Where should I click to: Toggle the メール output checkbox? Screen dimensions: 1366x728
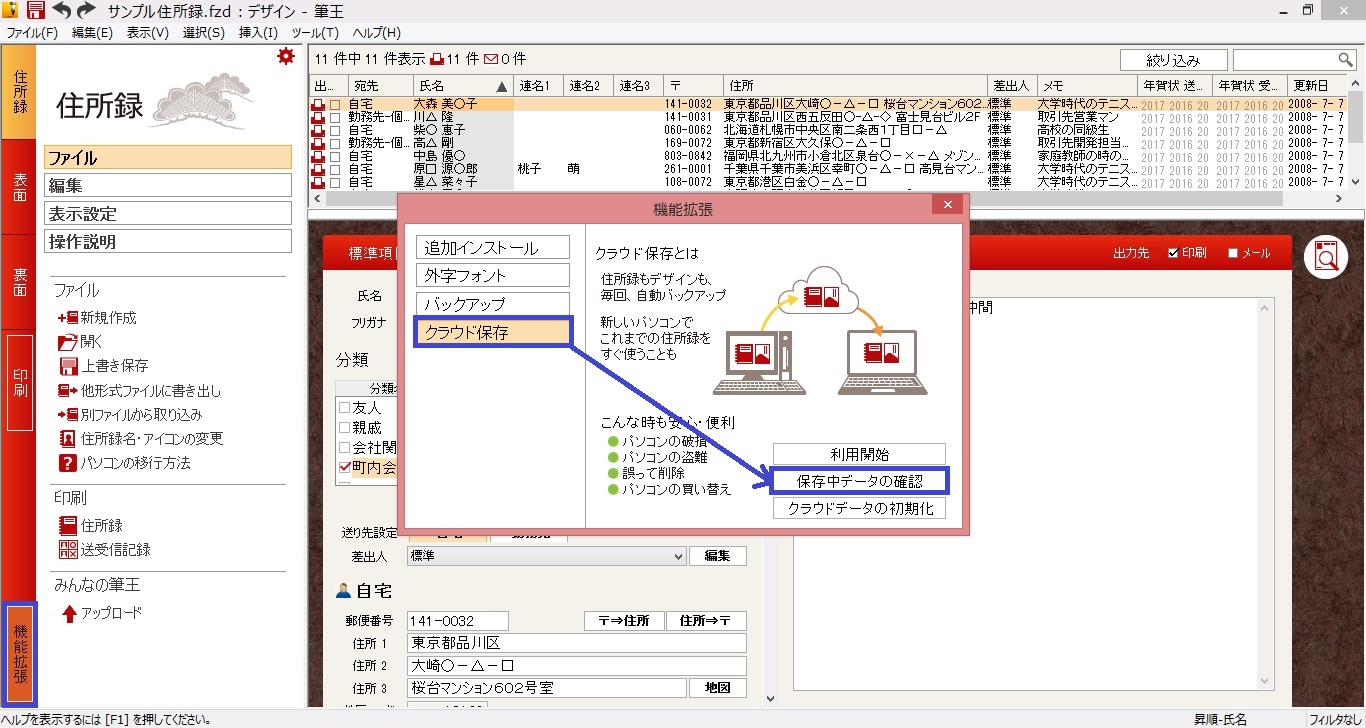pos(1233,253)
